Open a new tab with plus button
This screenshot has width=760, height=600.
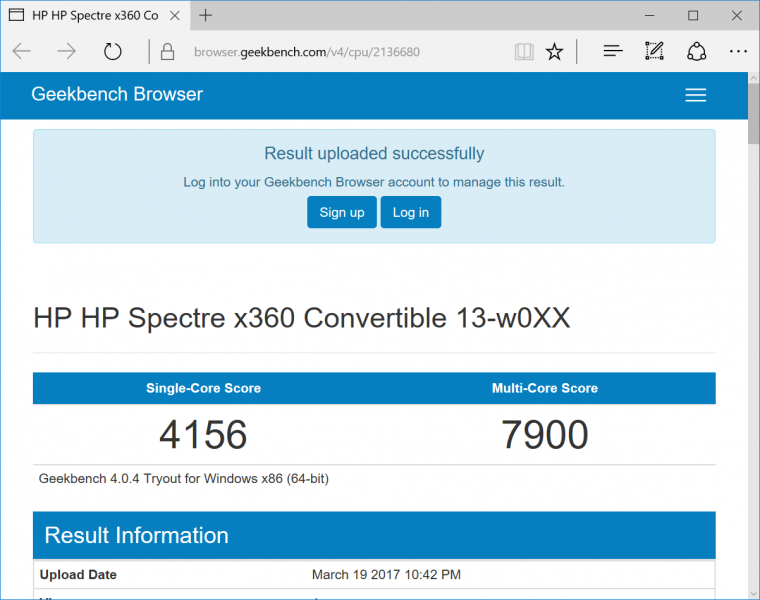coord(206,16)
